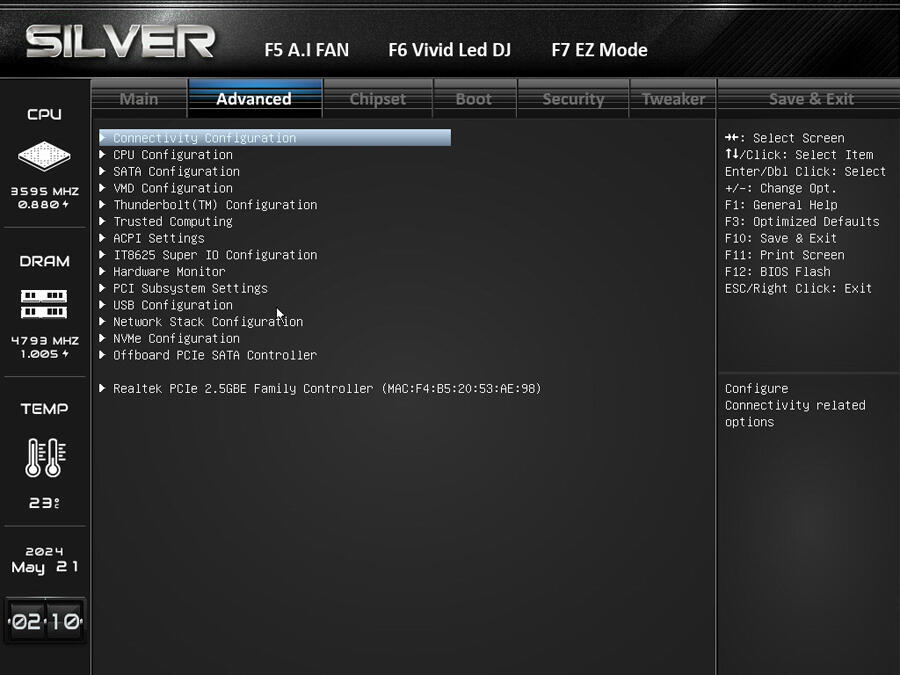The image size is (900, 675).
Task: Click the arrow beside CPU Configuration
Action: (102, 154)
